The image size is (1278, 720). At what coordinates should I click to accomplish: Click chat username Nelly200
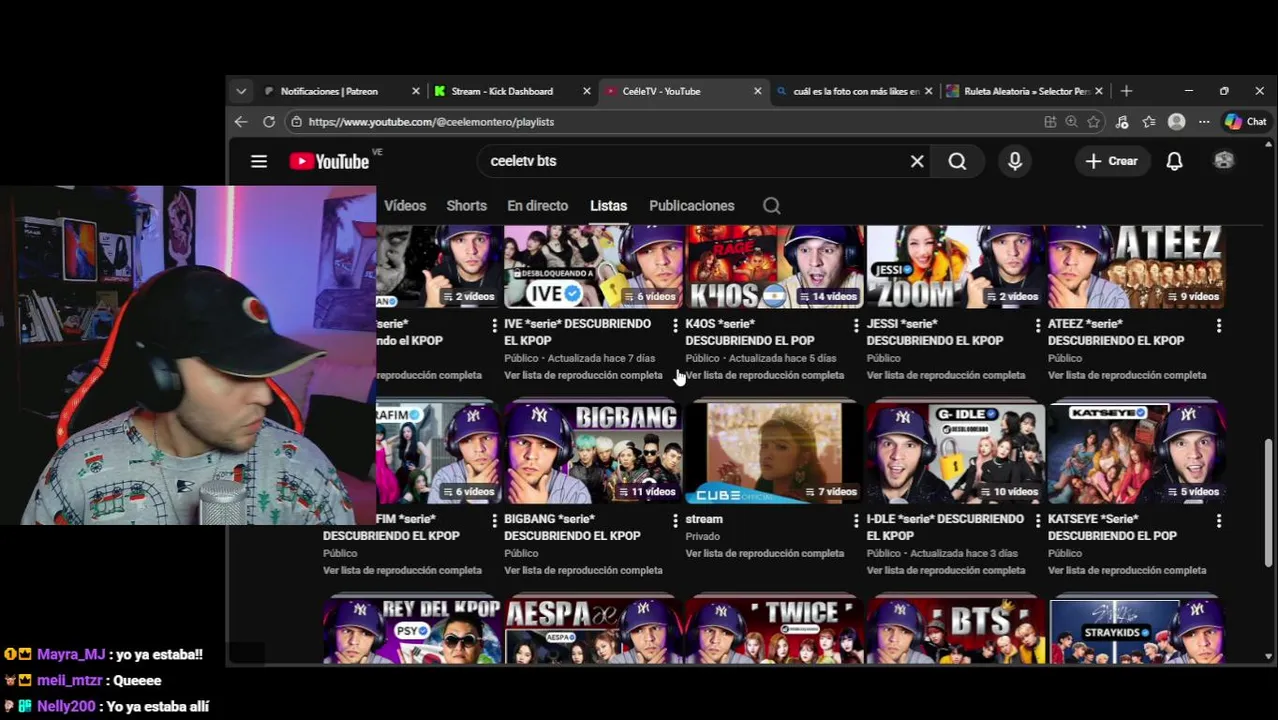[x=66, y=707]
